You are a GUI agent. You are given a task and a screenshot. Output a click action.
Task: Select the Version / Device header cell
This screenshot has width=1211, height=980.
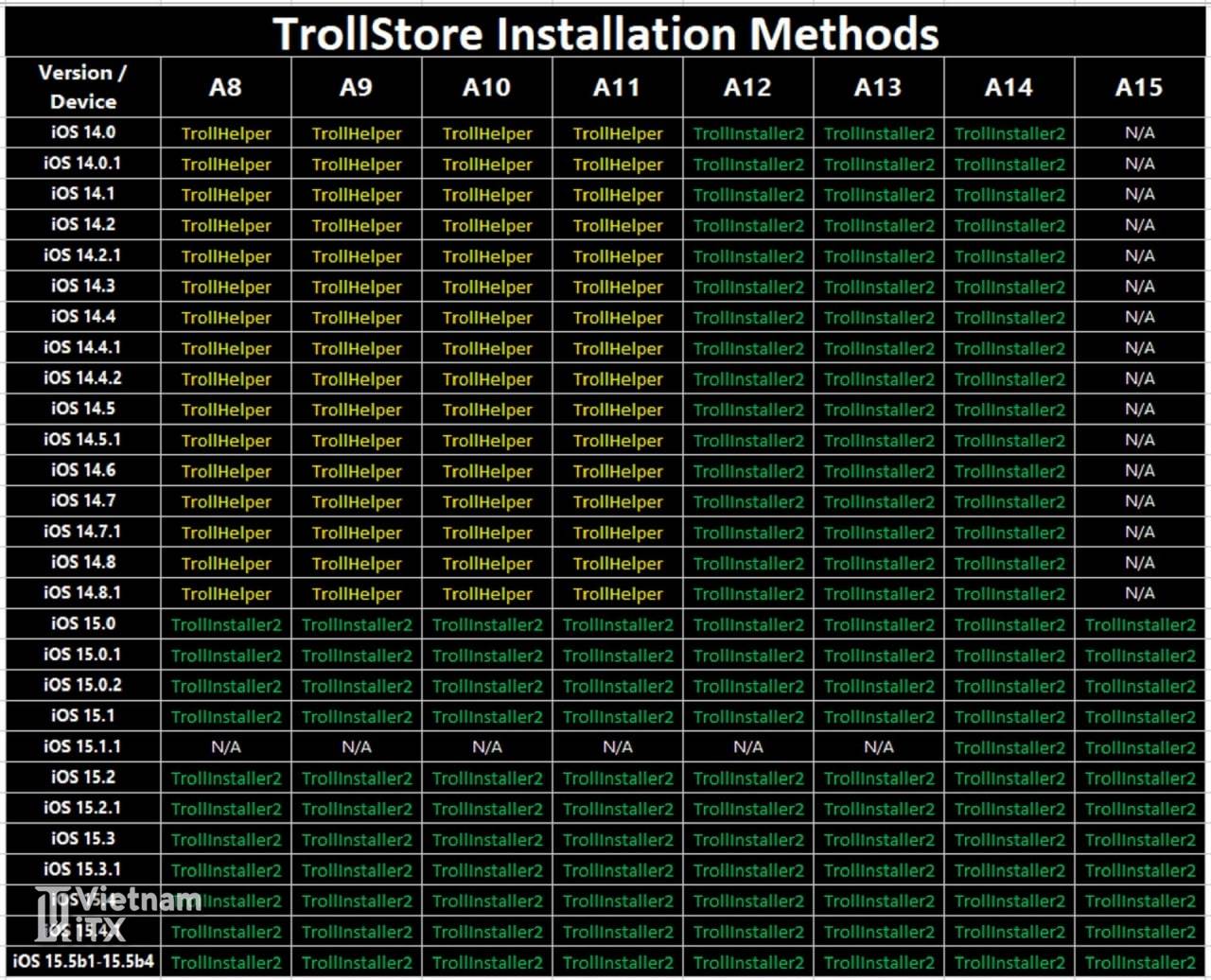coord(83,87)
